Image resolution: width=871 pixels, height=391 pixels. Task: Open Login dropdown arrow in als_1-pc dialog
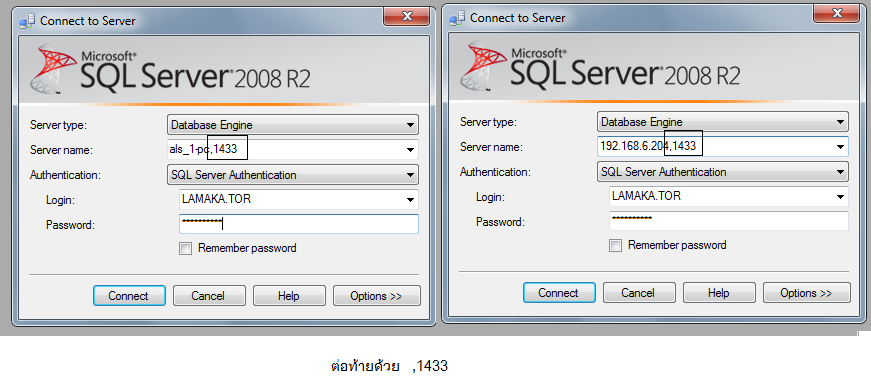click(x=410, y=199)
